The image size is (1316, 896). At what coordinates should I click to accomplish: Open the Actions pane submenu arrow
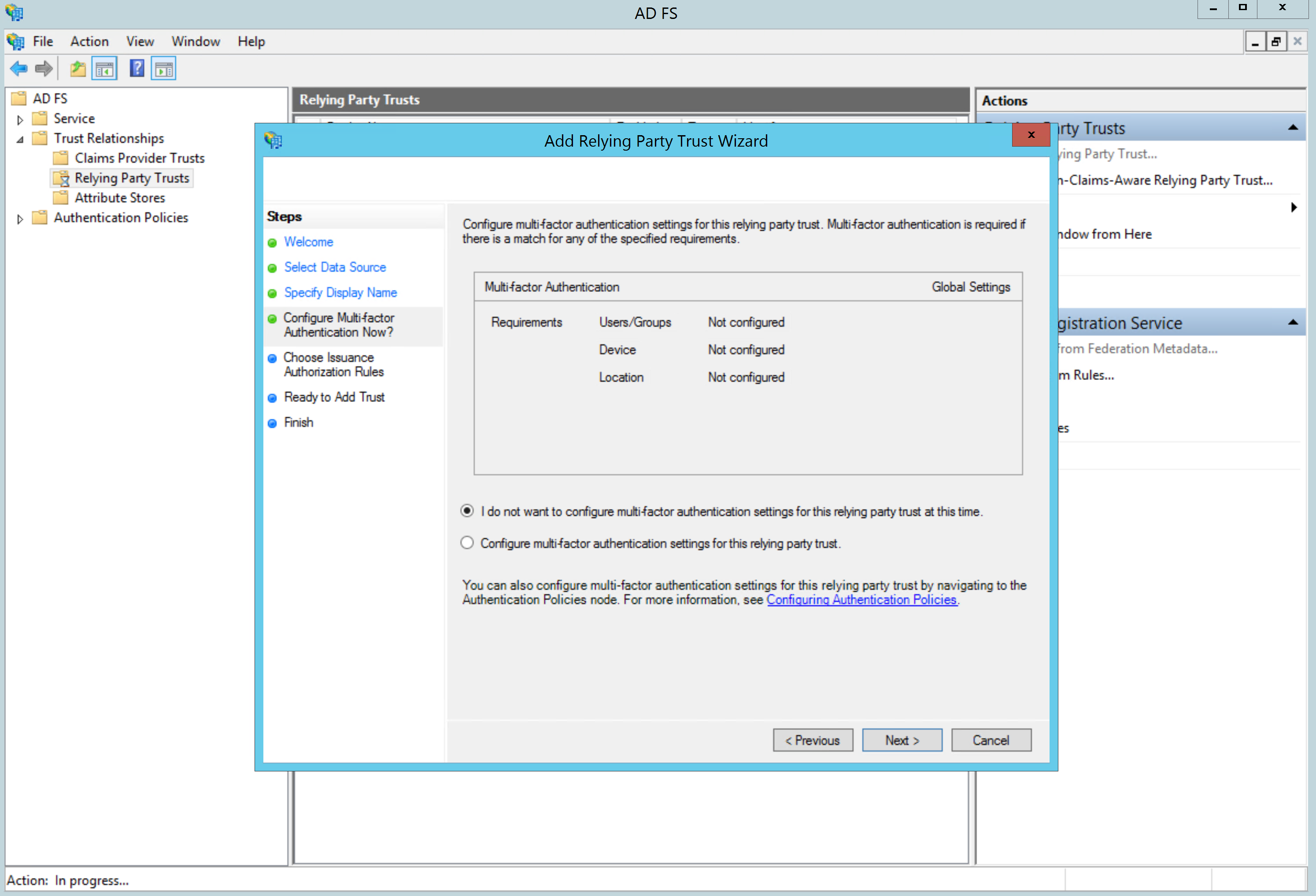(1294, 207)
